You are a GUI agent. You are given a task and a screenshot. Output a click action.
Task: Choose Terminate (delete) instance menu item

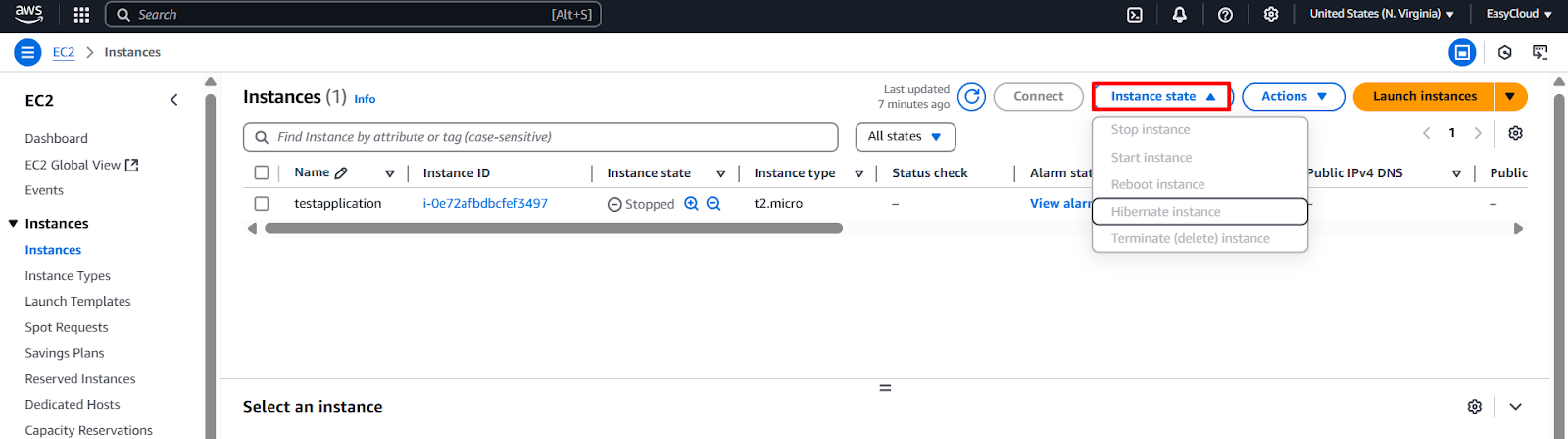(1200, 238)
